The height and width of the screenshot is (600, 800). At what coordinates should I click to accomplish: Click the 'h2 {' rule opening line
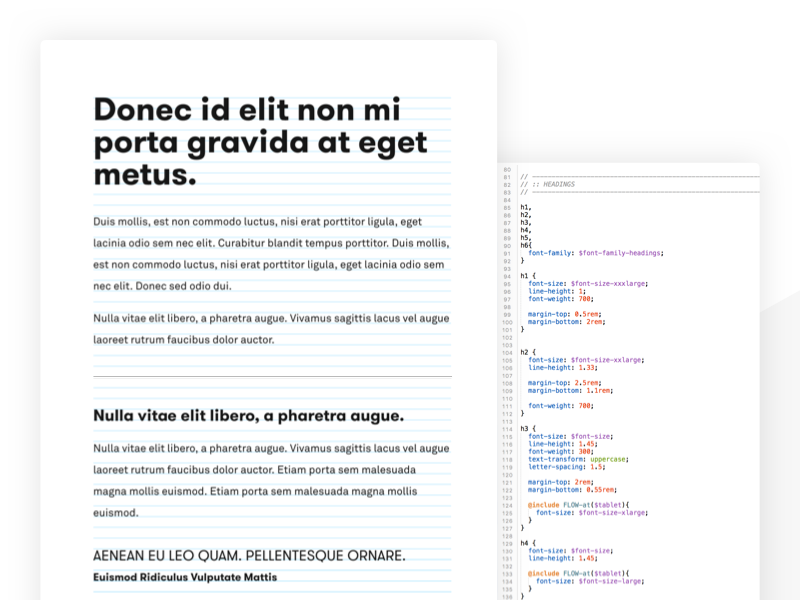click(528, 353)
